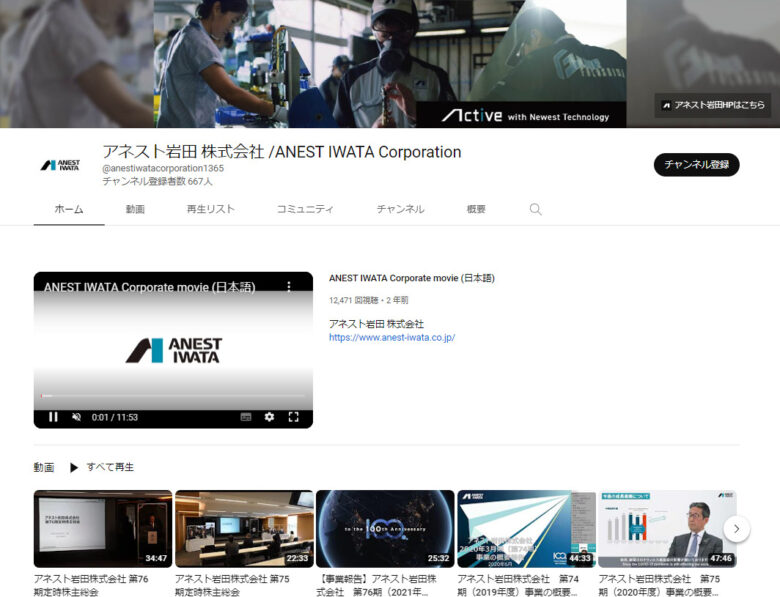This screenshot has width=780, height=597.
Task: Select the ホーム tab
Action: tap(69, 209)
